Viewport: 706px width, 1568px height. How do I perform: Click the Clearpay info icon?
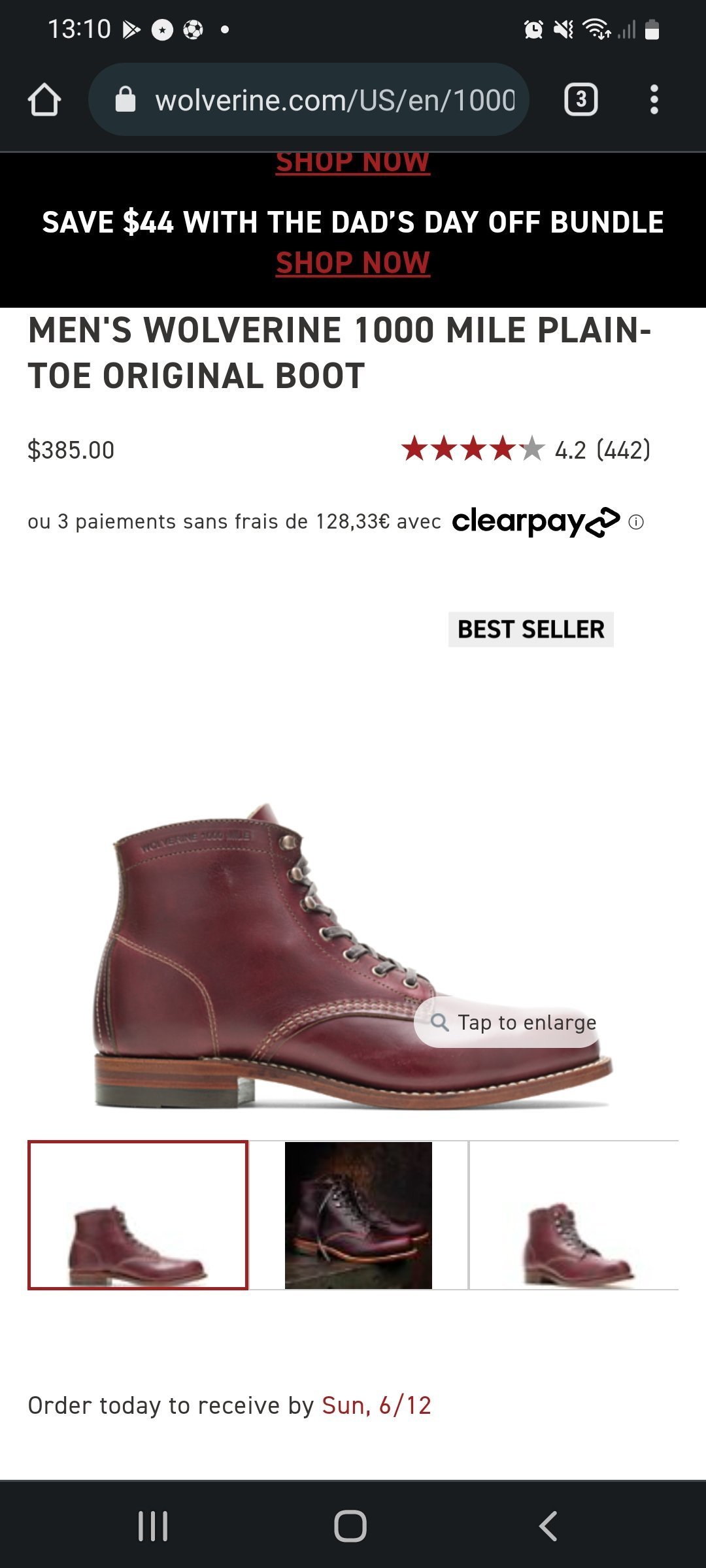point(636,522)
